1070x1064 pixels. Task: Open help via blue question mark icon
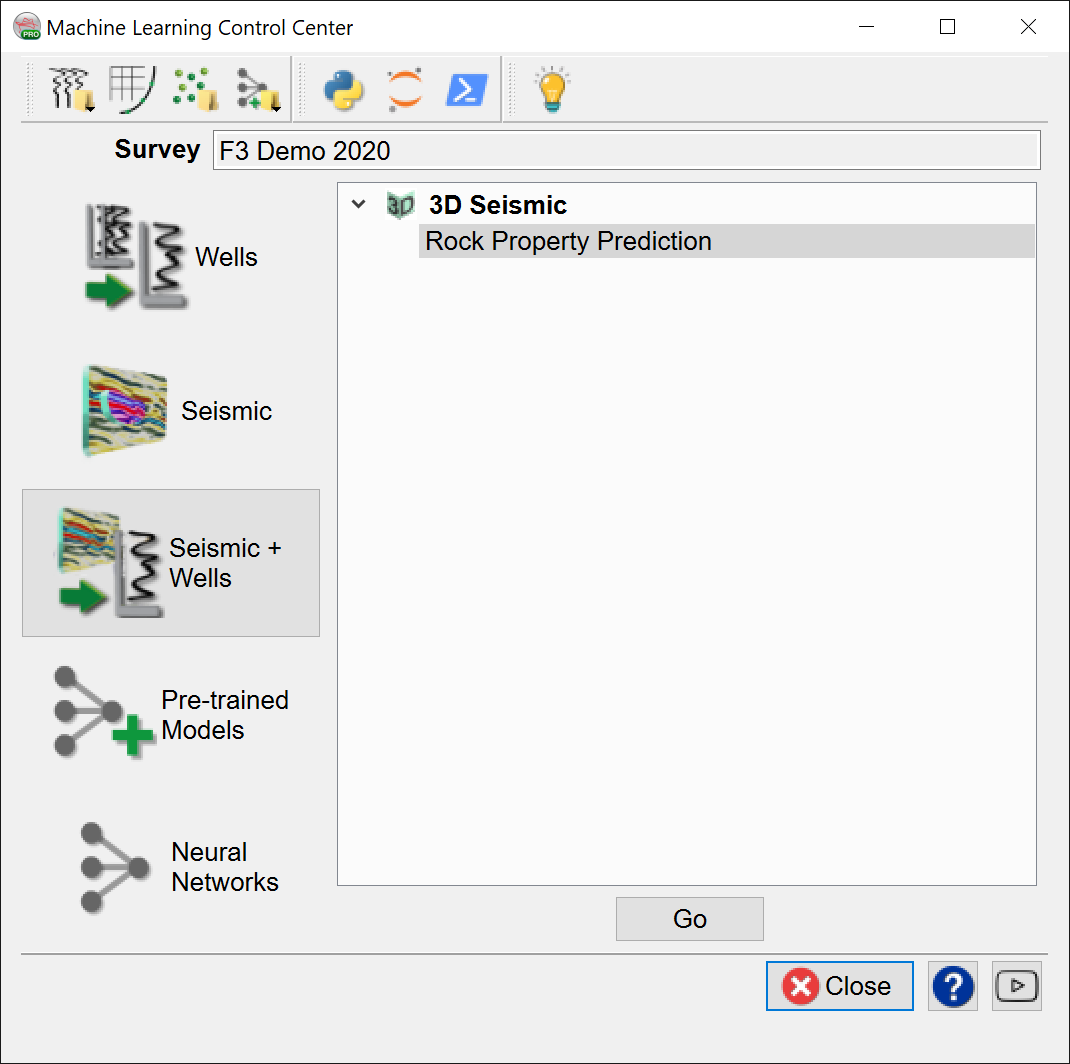pyautogui.click(x=953, y=987)
